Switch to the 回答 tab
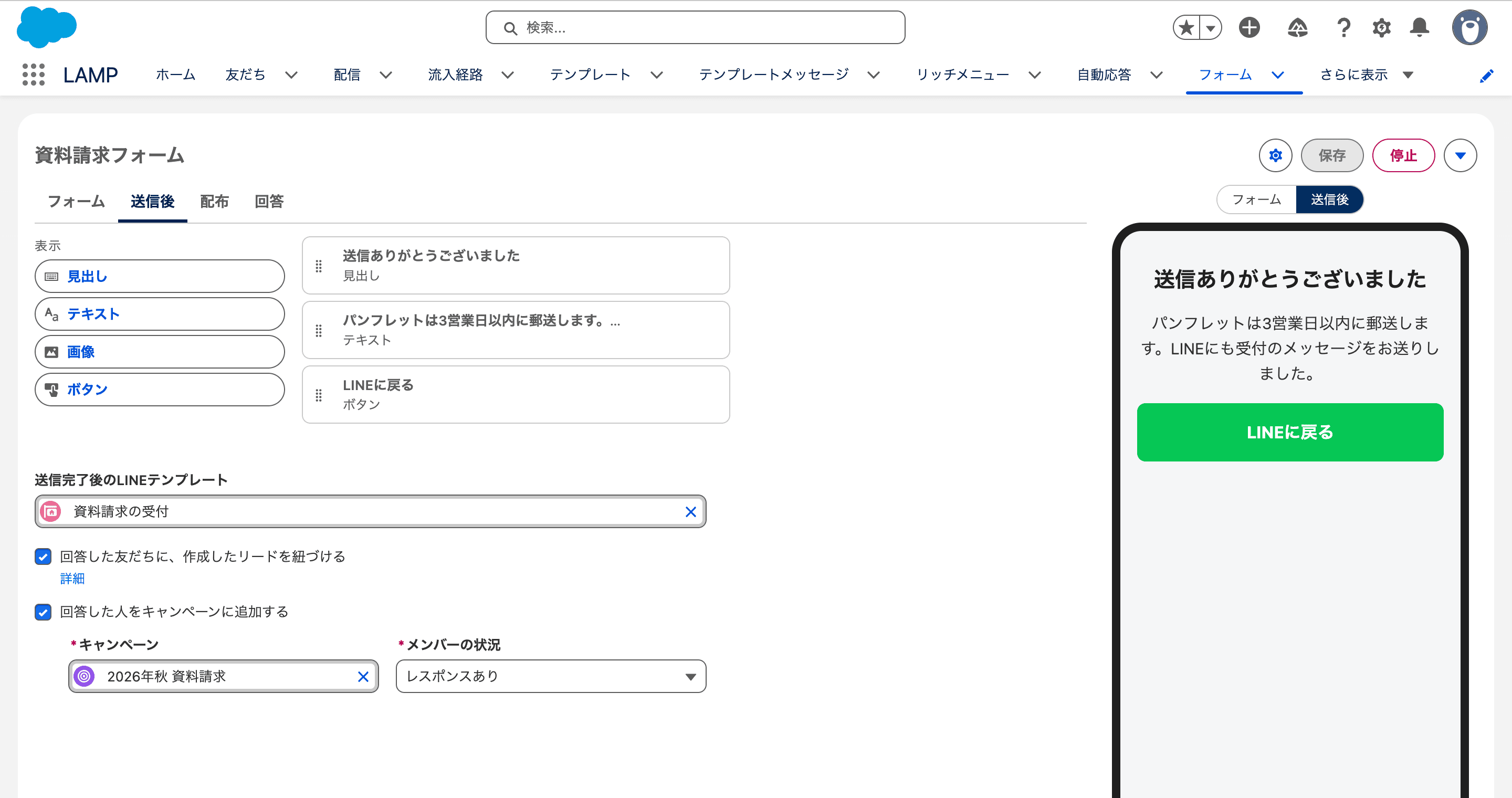 pyautogui.click(x=269, y=201)
